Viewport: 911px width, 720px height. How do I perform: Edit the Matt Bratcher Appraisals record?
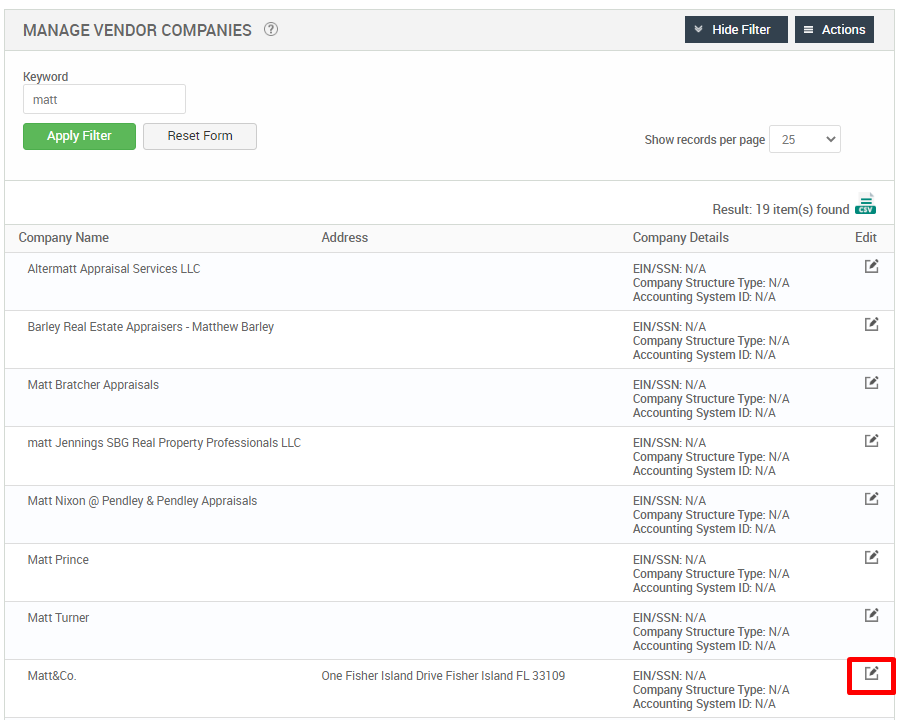click(x=871, y=382)
